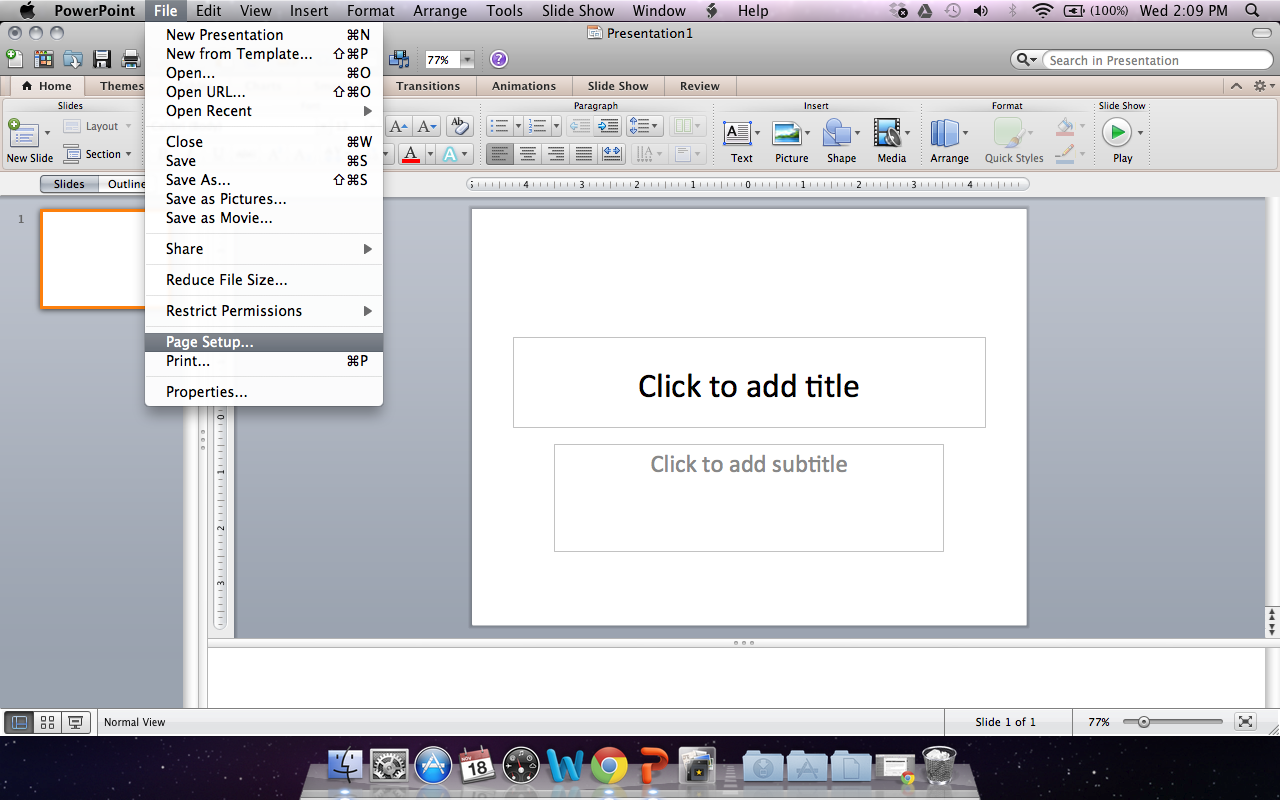Select the Slides pane toggle
The height and width of the screenshot is (800, 1280).
click(x=69, y=184)
